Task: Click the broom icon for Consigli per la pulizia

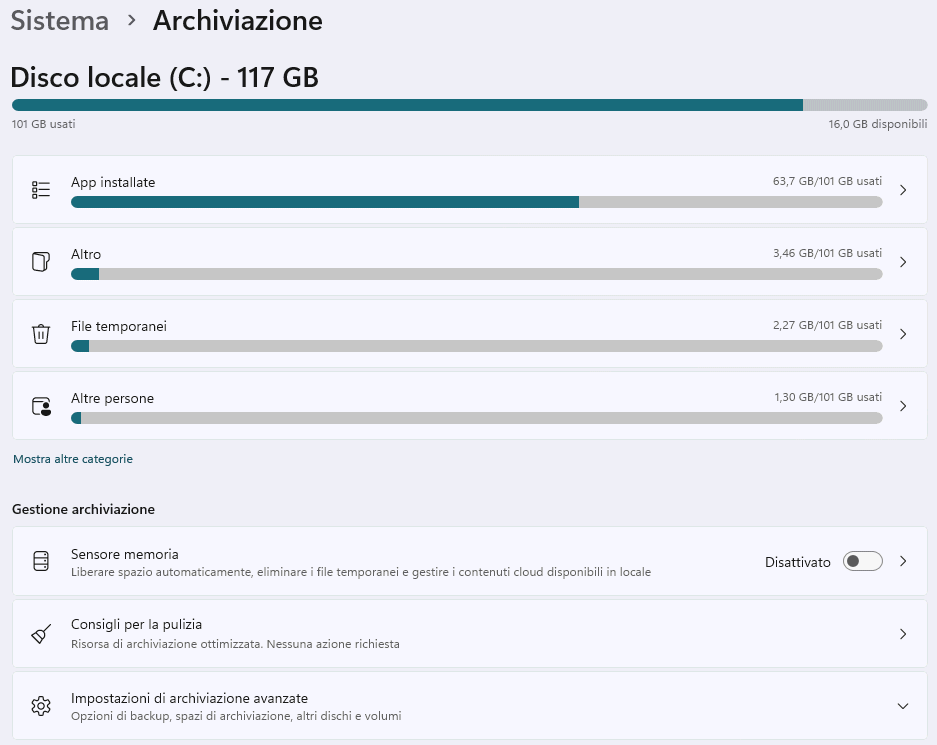Action: tap(40, 633)
